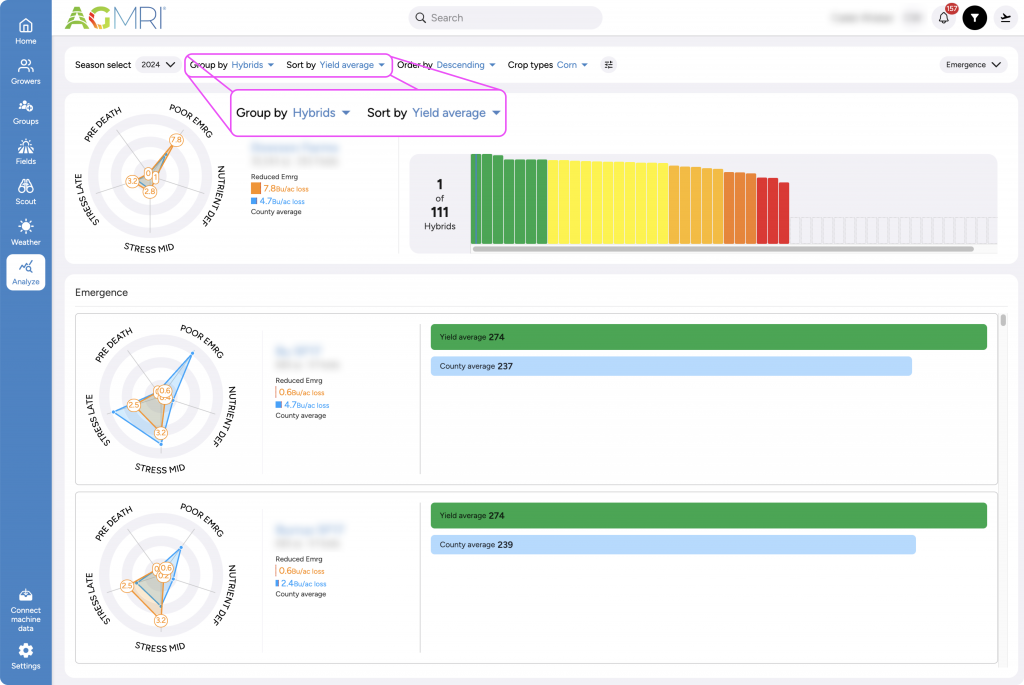Click the horizontal scrollbar under hybrid bars
The height and width of the screenshot is (685, 1024).
click(x=723, y=249)
